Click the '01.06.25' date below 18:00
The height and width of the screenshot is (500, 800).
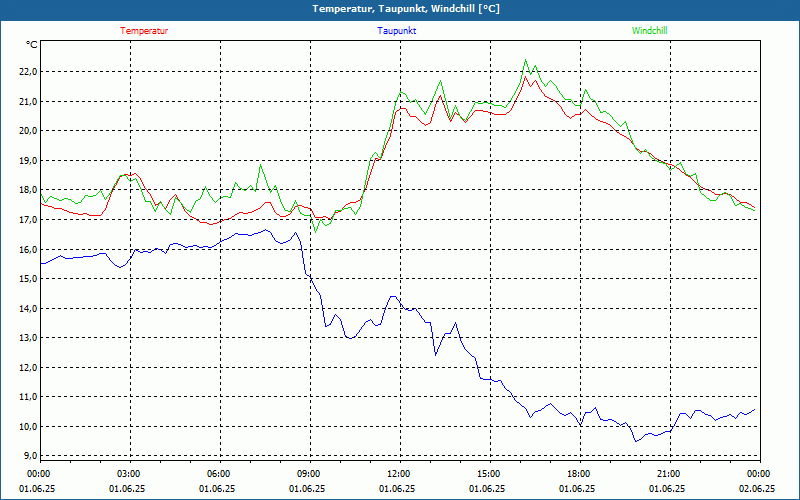tap(577, 489)
